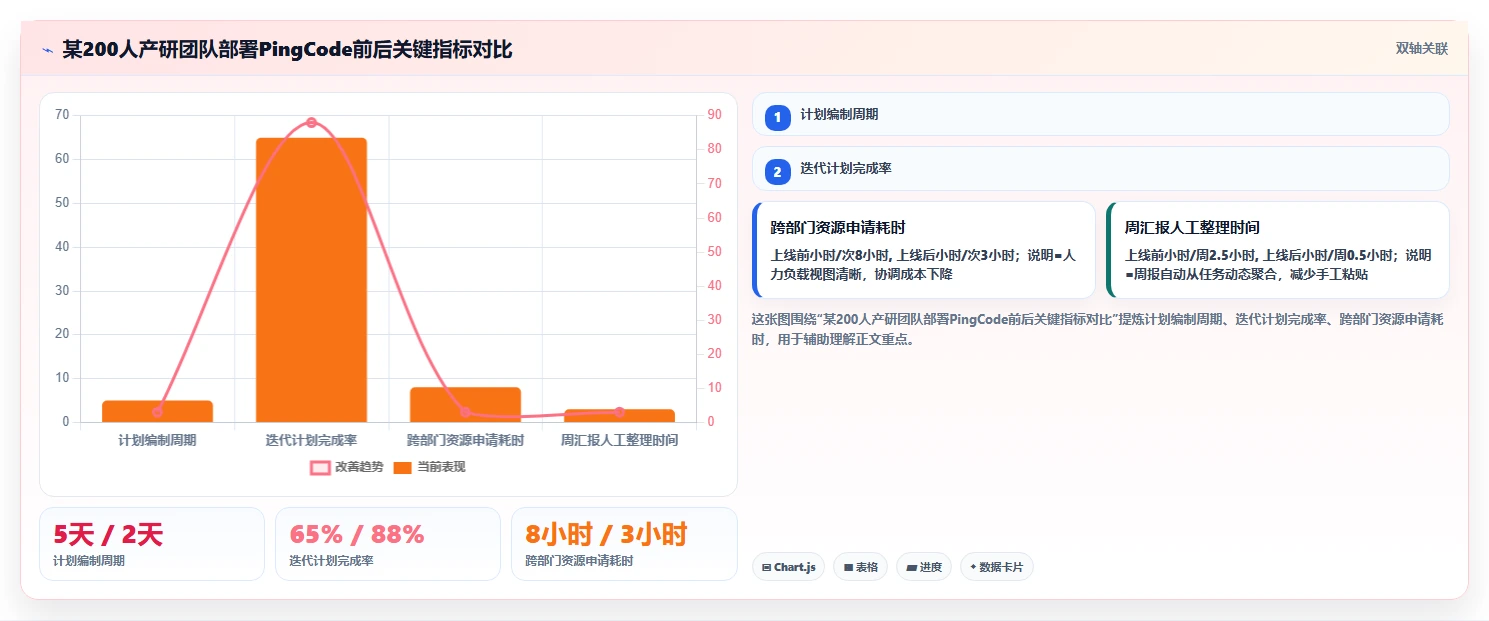
Task: Click the 数据卡片 tag
Action: [996, 567]
